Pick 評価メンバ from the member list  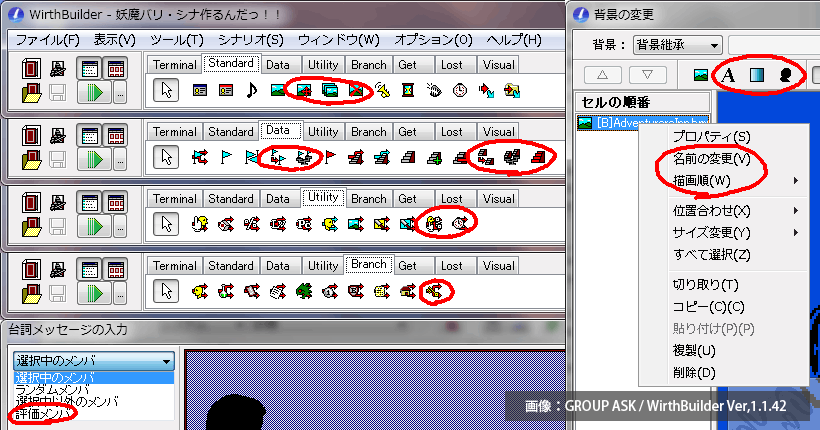pyautogui.click(x=42, y=413)
